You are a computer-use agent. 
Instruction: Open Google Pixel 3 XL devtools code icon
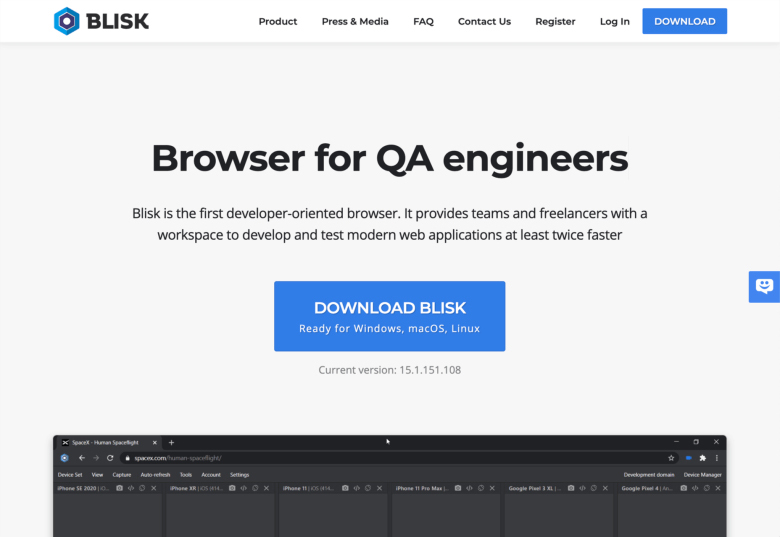click(582, 488)
